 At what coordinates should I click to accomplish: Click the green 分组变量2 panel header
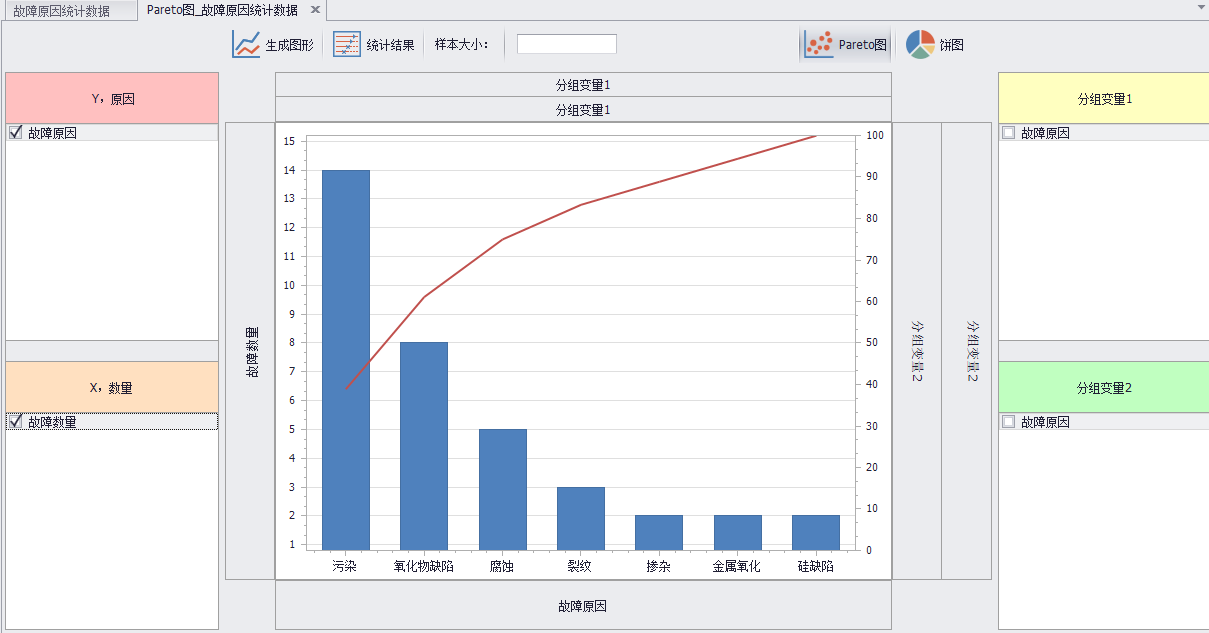click(x=1103, y=386)
